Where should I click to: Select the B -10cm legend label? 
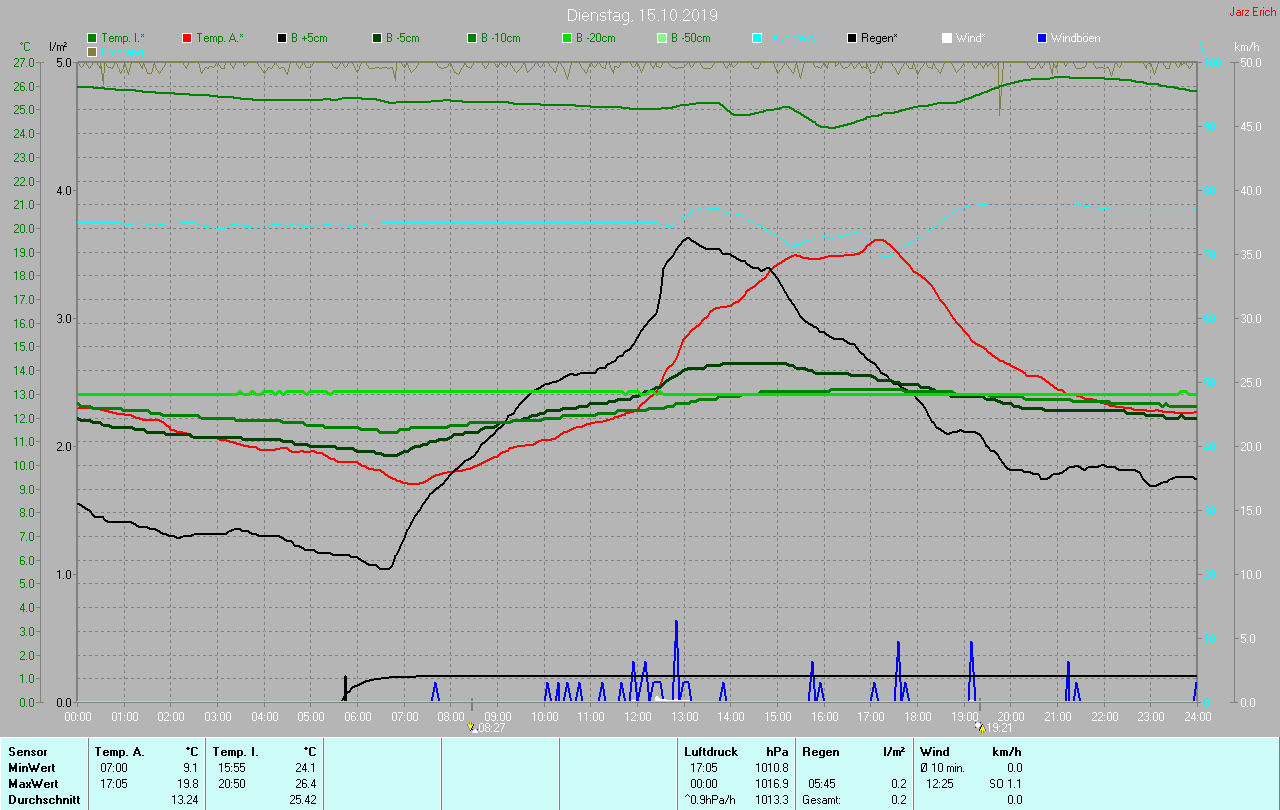pos(500,38)
